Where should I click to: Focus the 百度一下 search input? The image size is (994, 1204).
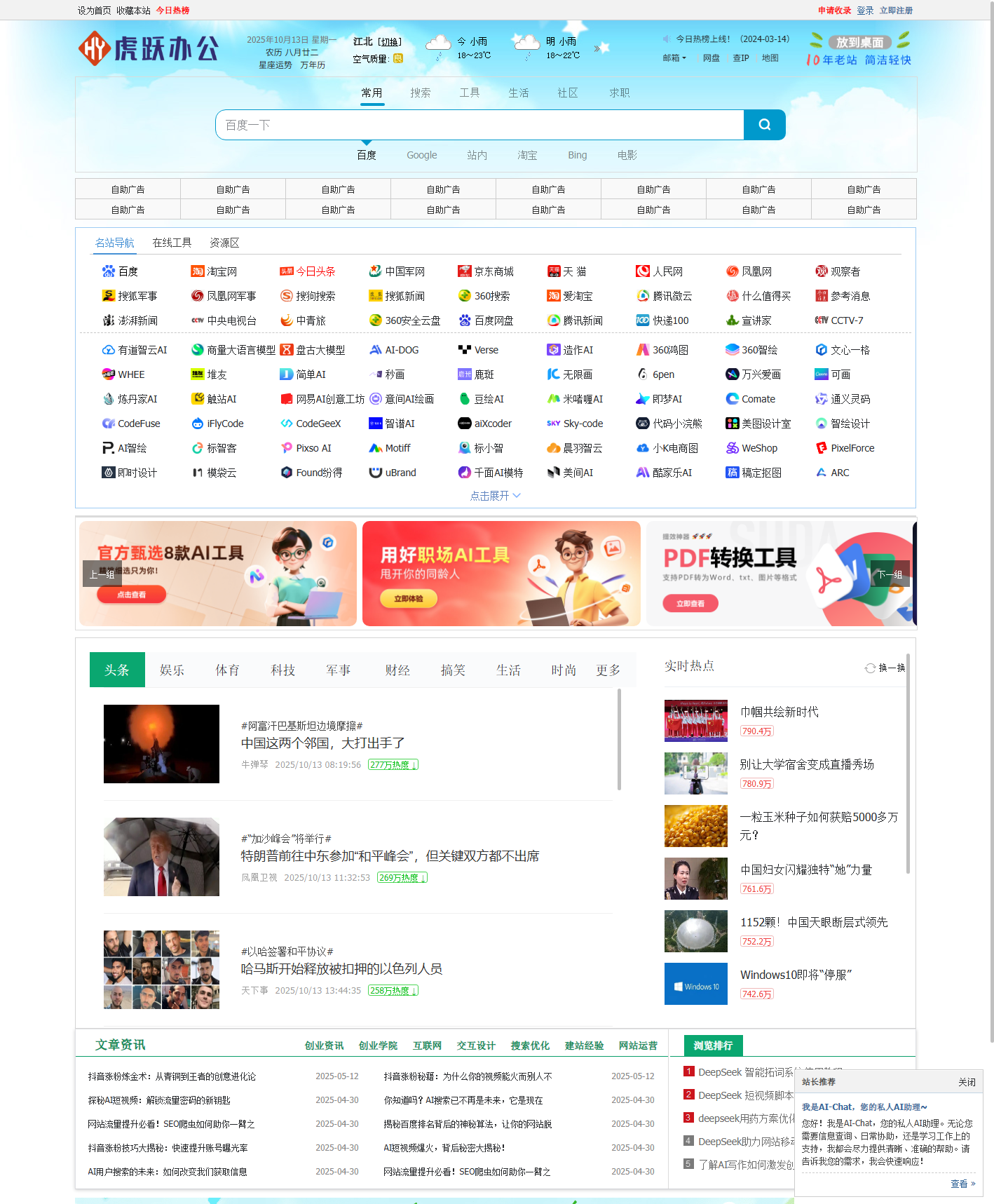(x=479, y=125)
